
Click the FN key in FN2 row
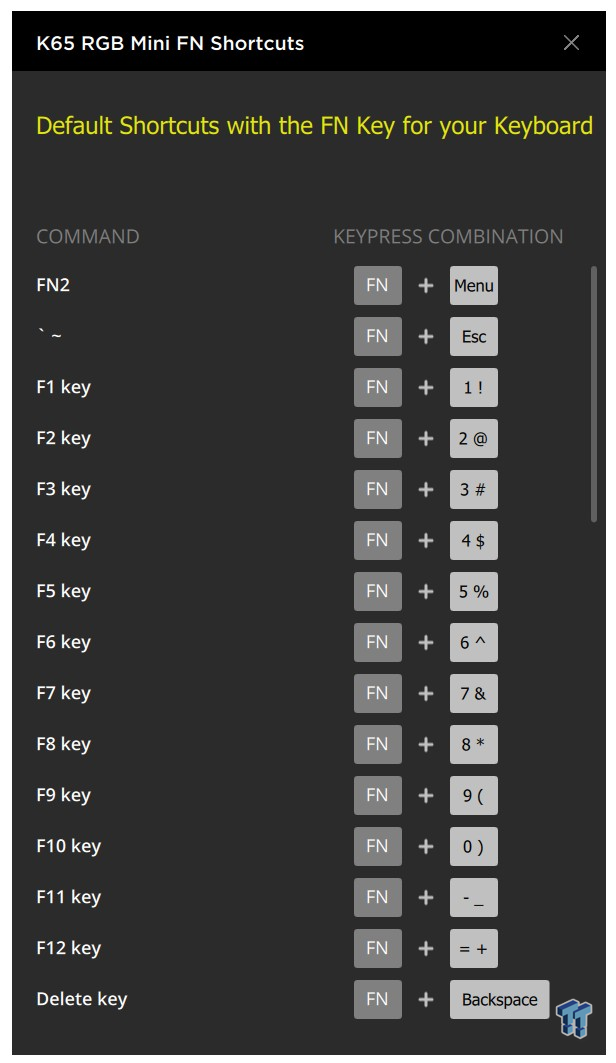tap(377, 285)
